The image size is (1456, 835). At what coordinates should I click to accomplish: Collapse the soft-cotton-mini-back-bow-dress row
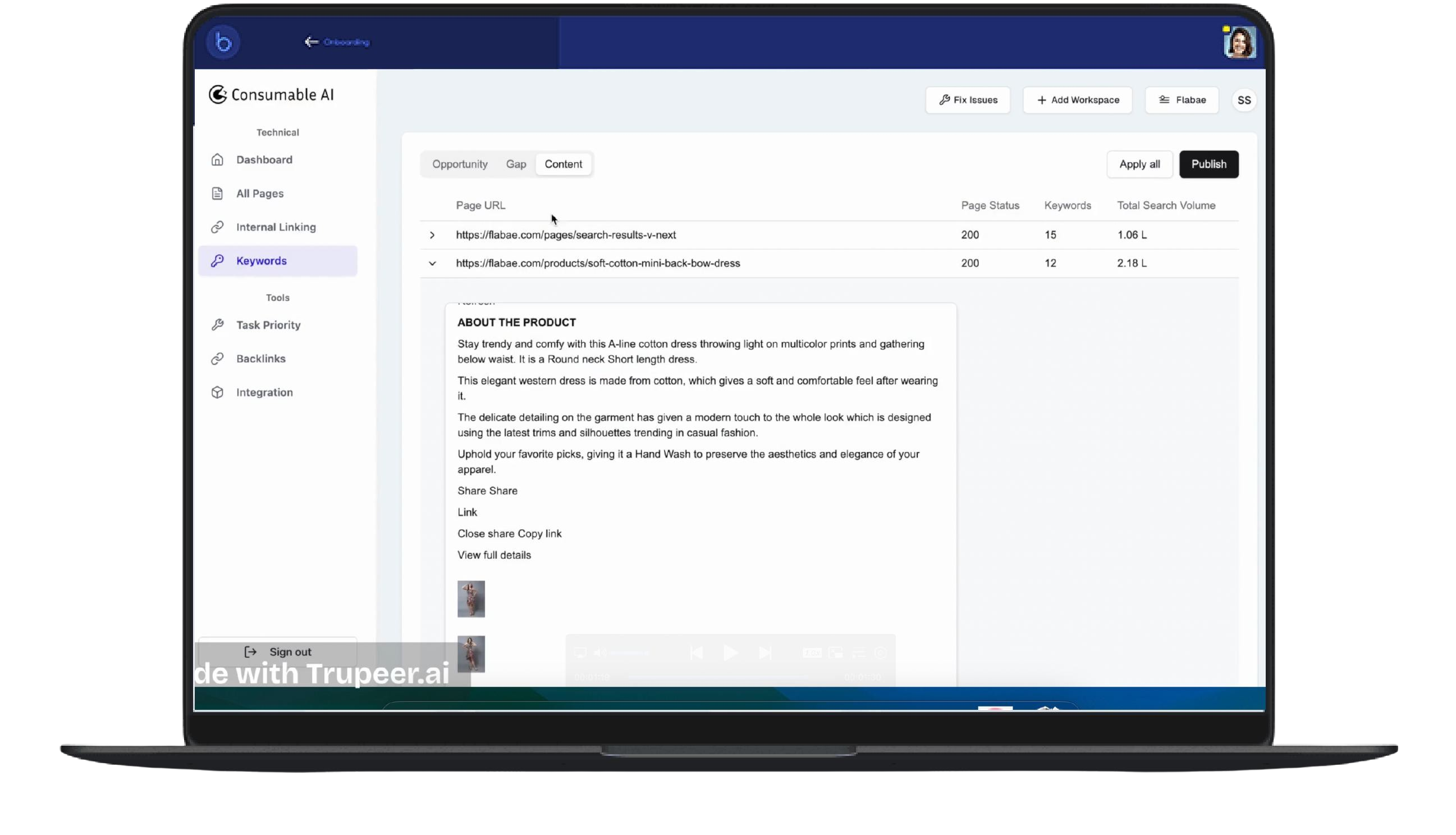pos(432,263)
